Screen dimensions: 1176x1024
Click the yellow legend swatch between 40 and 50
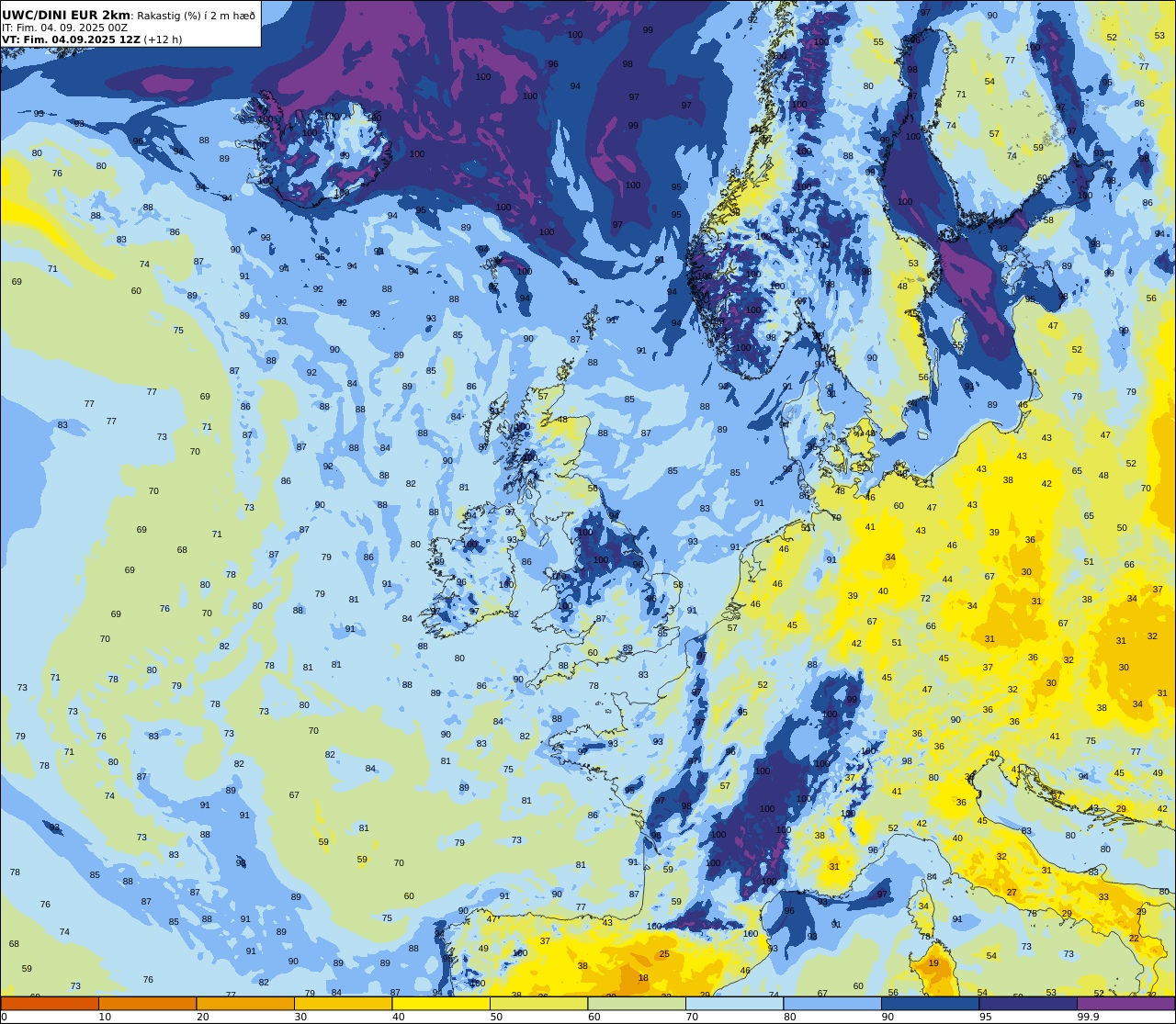441,1004
